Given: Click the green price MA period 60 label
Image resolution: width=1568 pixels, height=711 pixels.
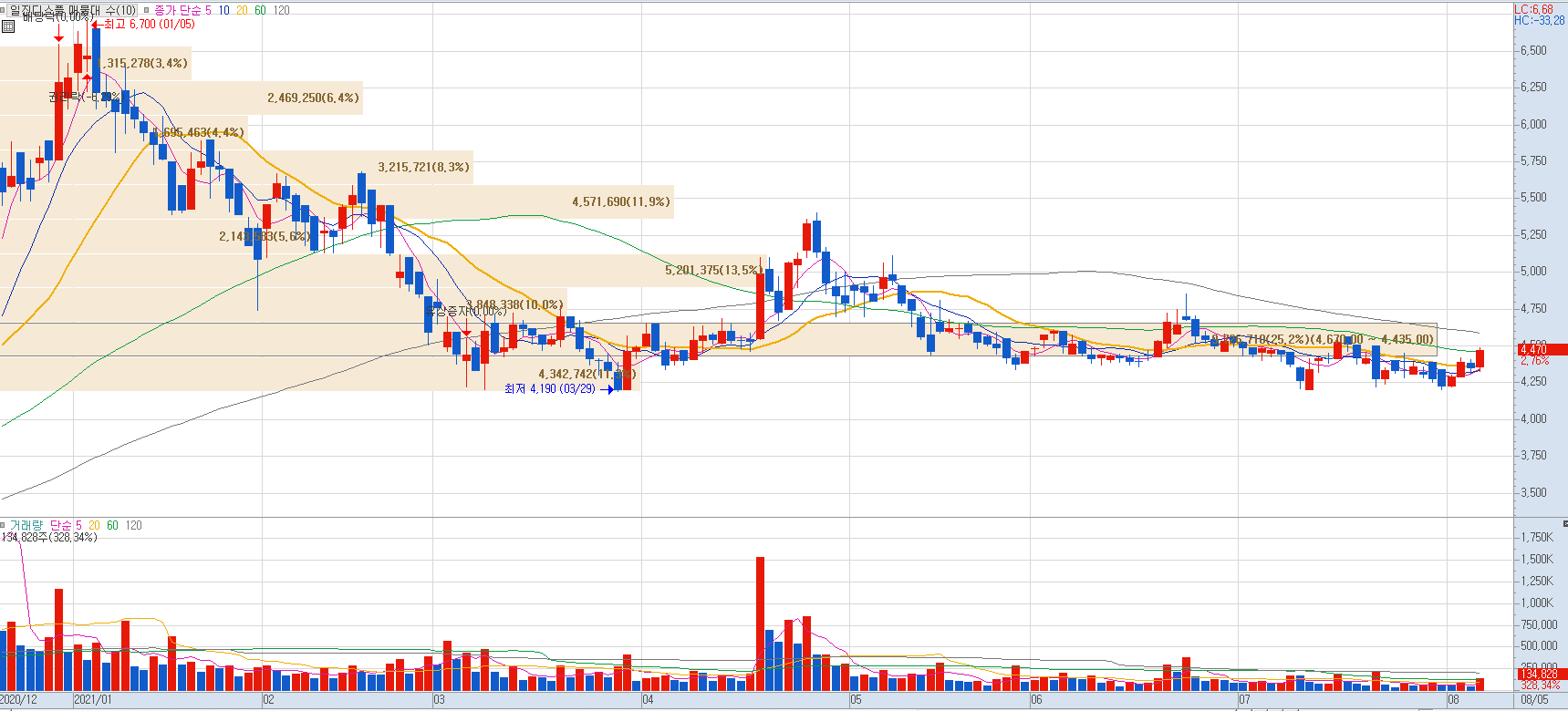Looking at the screenshot, I should (x=260, y=10).
